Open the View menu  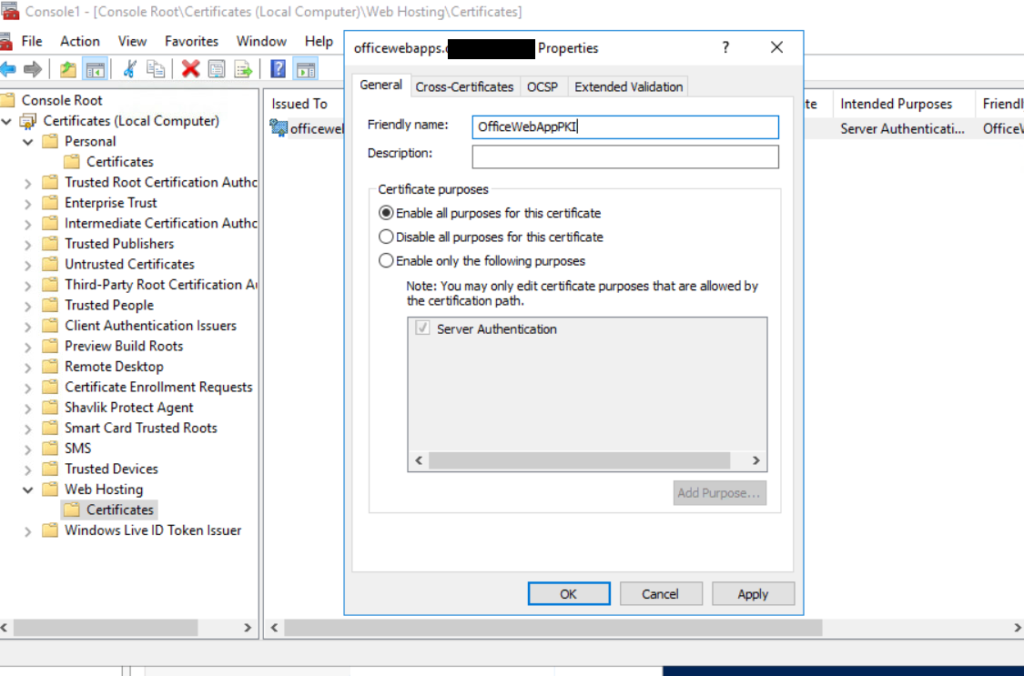(132, 41)
